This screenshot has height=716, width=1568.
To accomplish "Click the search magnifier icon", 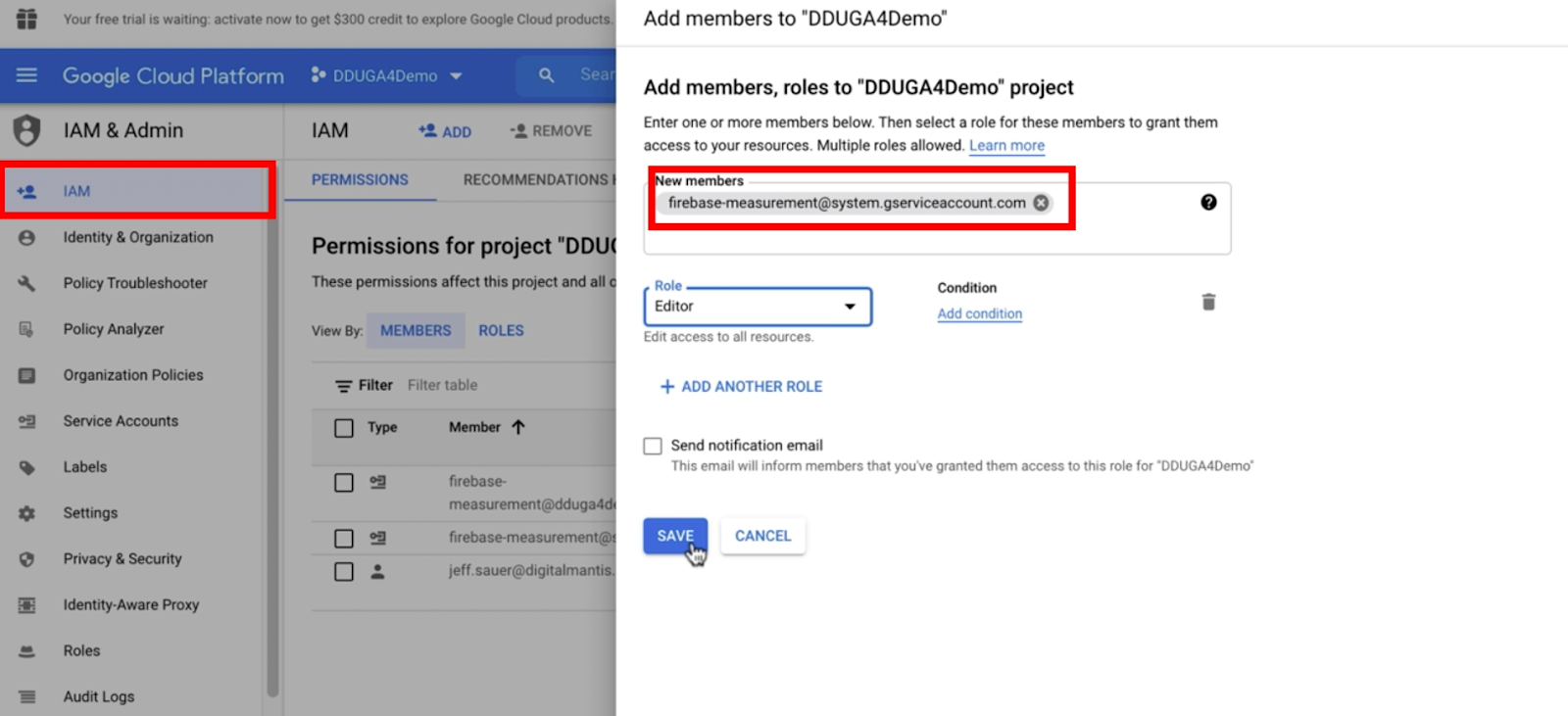I will (x=546, y=75).
